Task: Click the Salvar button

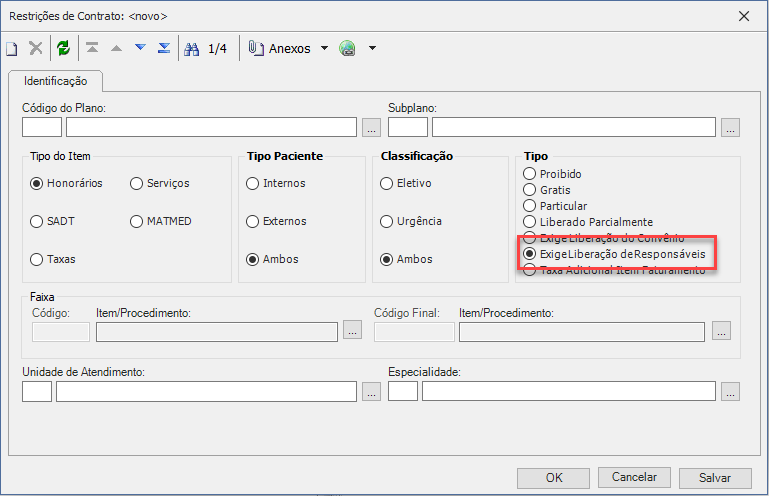Action: click(715, 478)
